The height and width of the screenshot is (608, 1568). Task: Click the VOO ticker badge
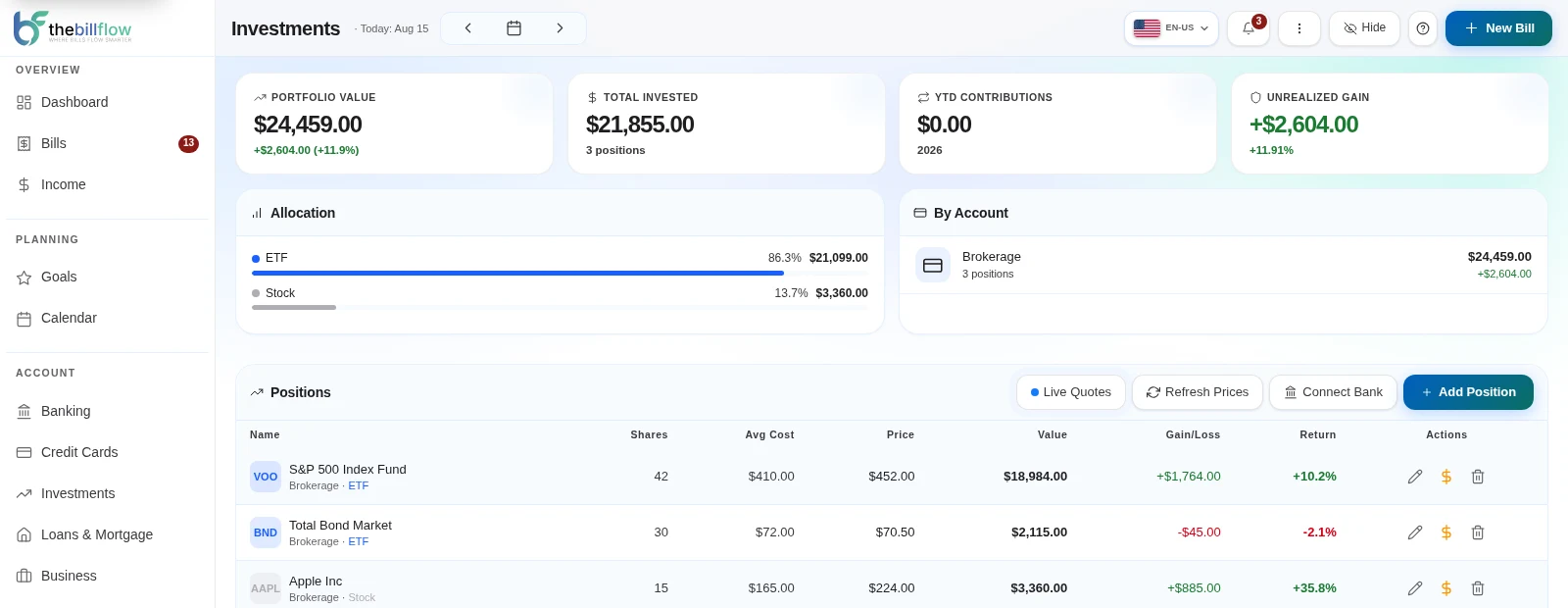click(x=266, y=477)
